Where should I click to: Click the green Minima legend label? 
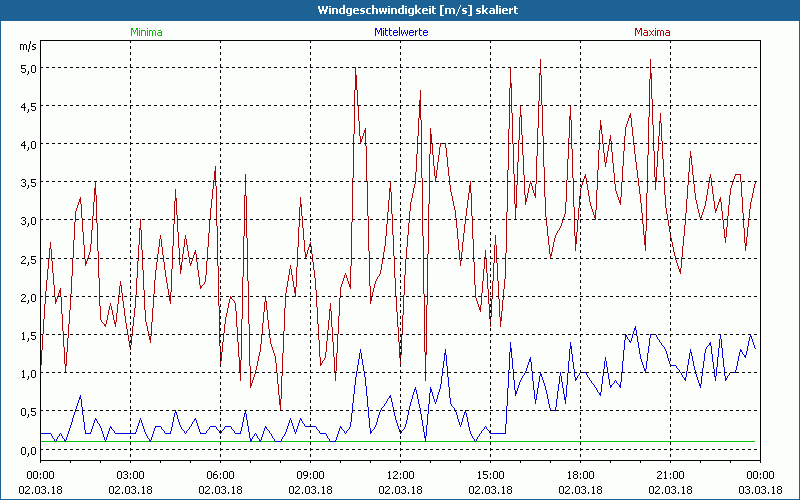[x=145, y=32]
